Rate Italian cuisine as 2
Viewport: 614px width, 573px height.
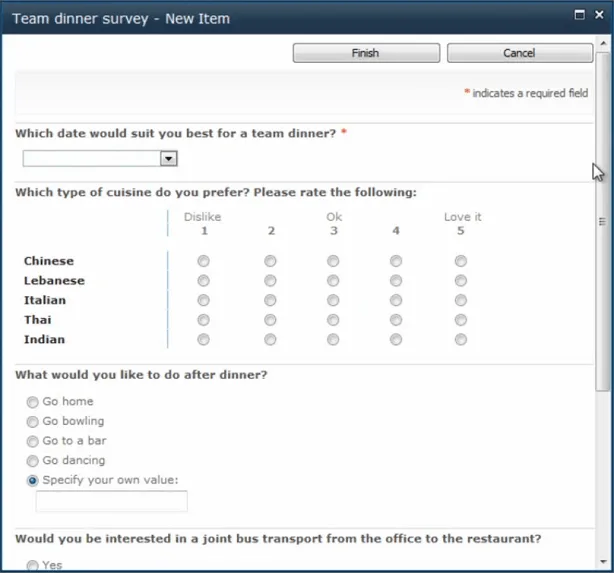pyautogui.click(x=270, y=300)
